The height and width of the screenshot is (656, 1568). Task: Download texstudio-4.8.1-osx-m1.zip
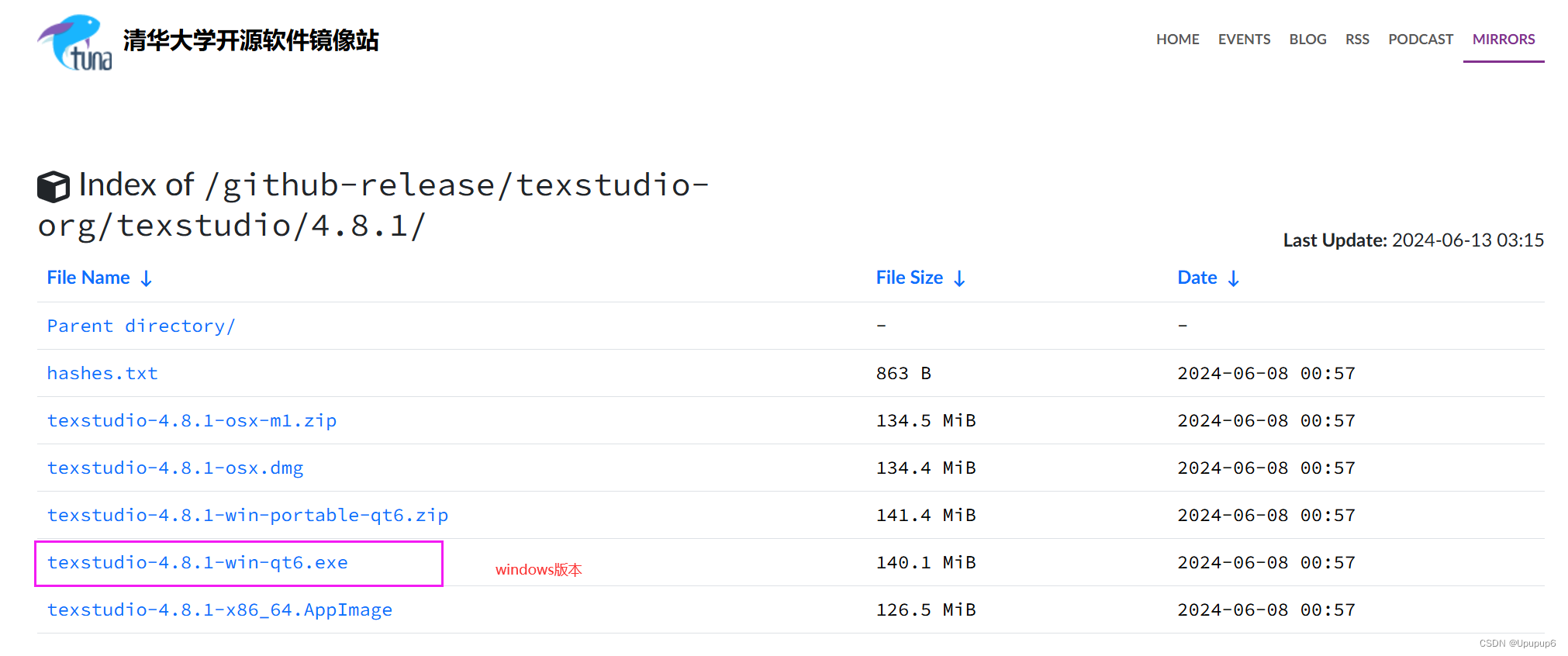tap(192, 420)
